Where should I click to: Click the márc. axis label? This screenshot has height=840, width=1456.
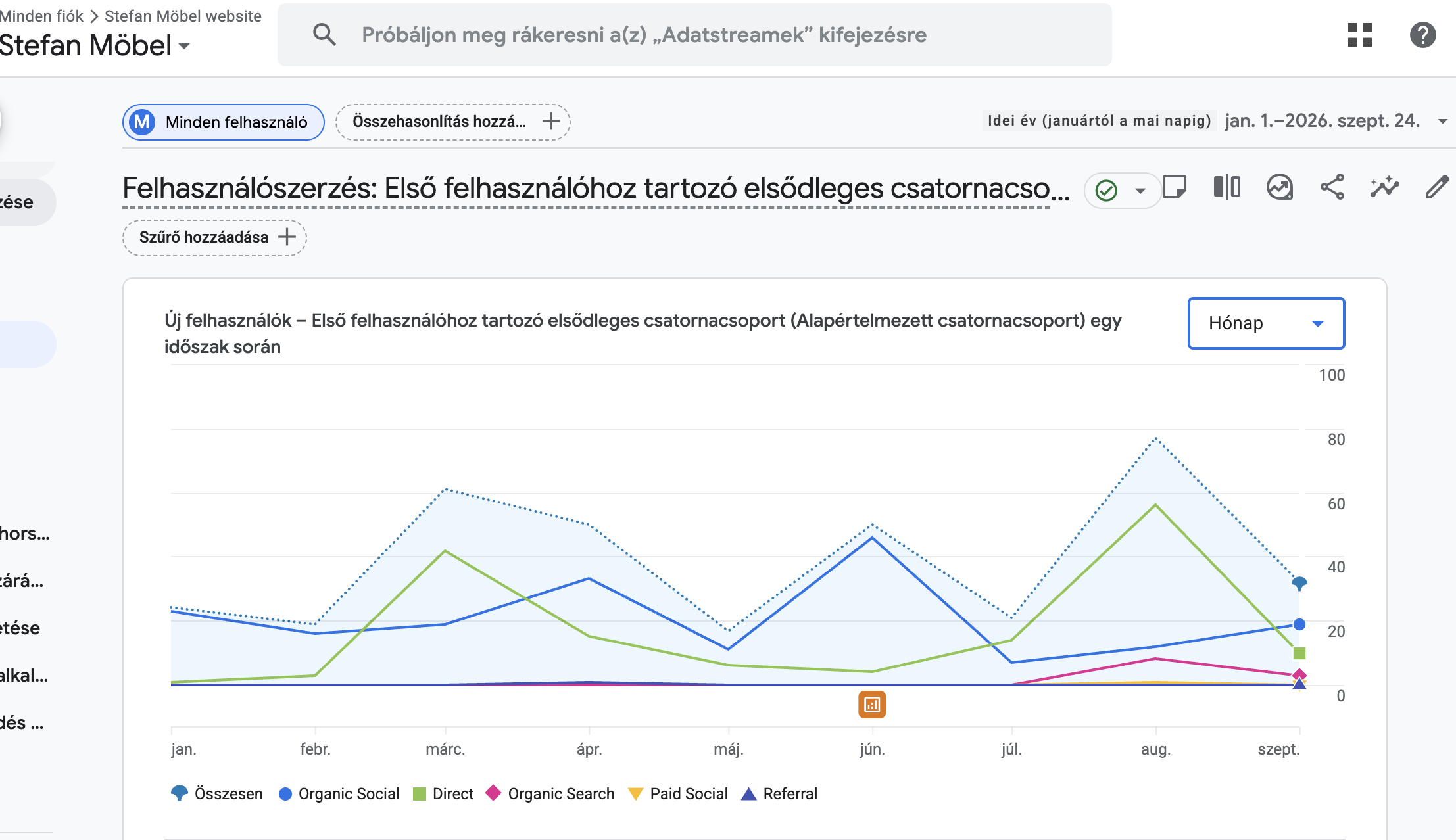point(445,749)
